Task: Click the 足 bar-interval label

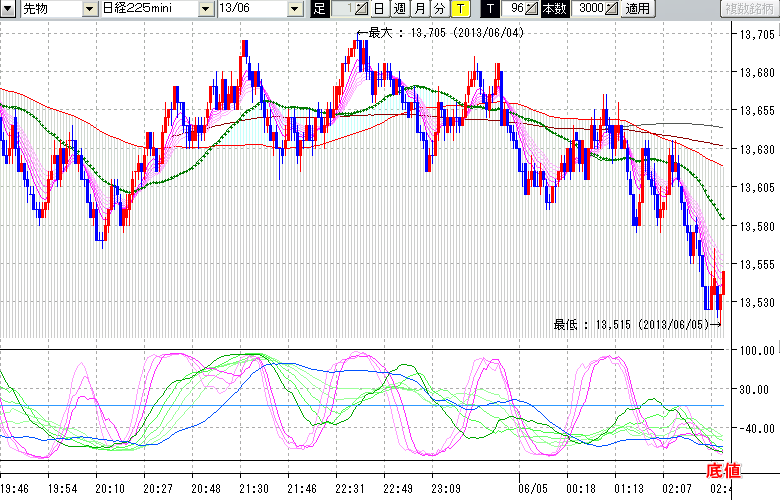Action: pos(319,9)
